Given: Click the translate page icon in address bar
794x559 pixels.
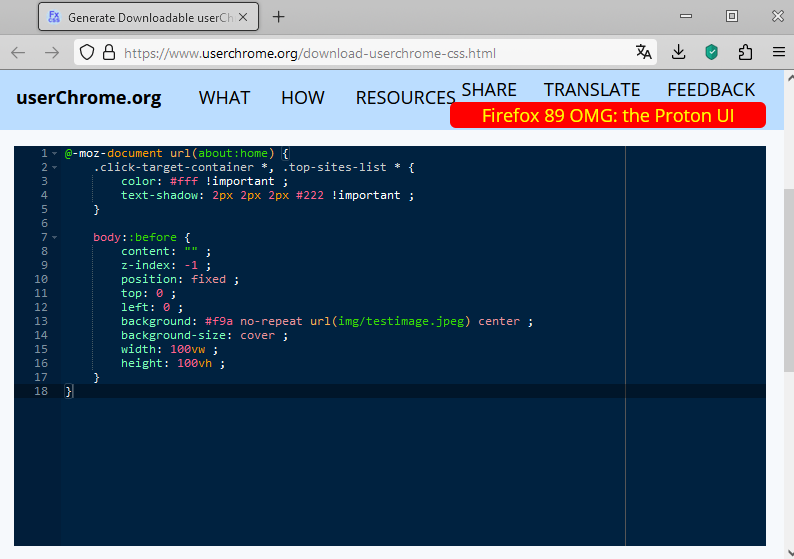Looking at the screenshot, I should point(644,53).
